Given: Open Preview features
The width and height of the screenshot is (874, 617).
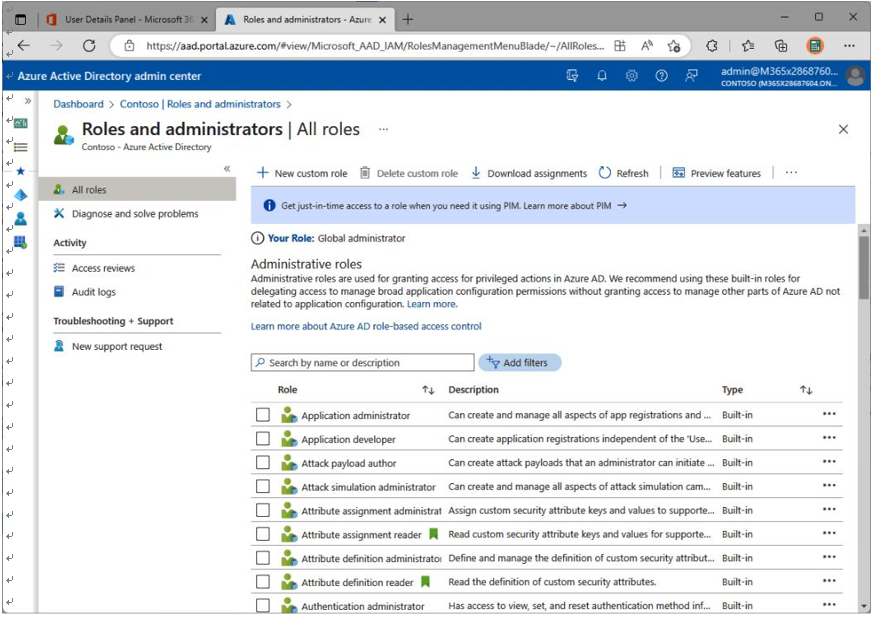Looking at the screenshot, I should pyautogui.click(x=717, y=173).
